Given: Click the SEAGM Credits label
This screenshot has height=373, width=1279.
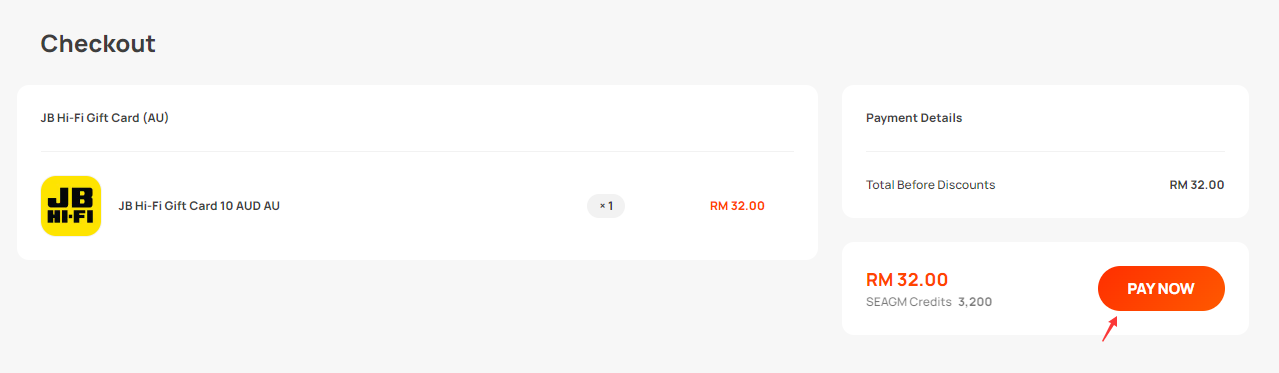Looking at the screenshot, I should click(909, 301).
